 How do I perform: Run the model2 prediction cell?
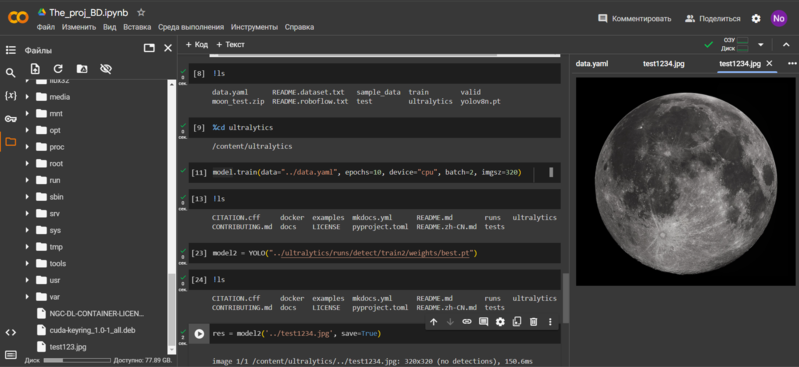pyautogui.click(x=199, y=334)
